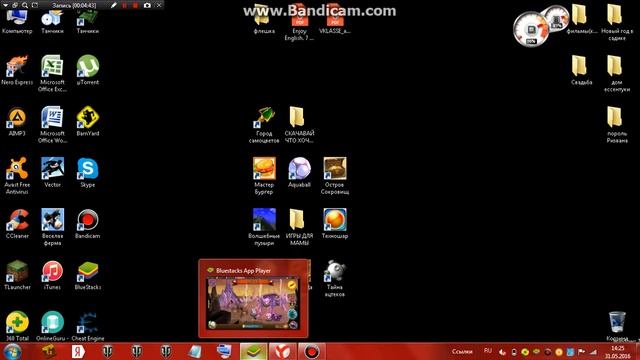Select the Мастер Бургер game shortcut

click(264, 176)
